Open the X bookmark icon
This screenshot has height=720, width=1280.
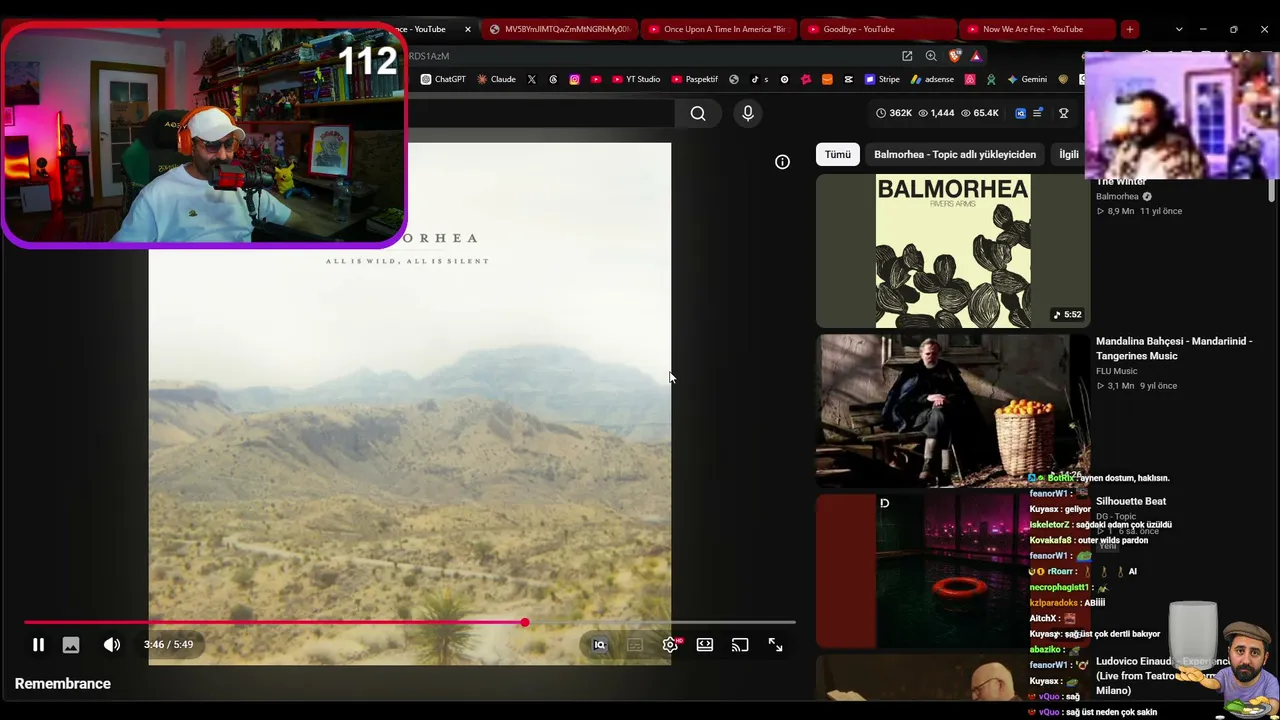tap(531, 79)
